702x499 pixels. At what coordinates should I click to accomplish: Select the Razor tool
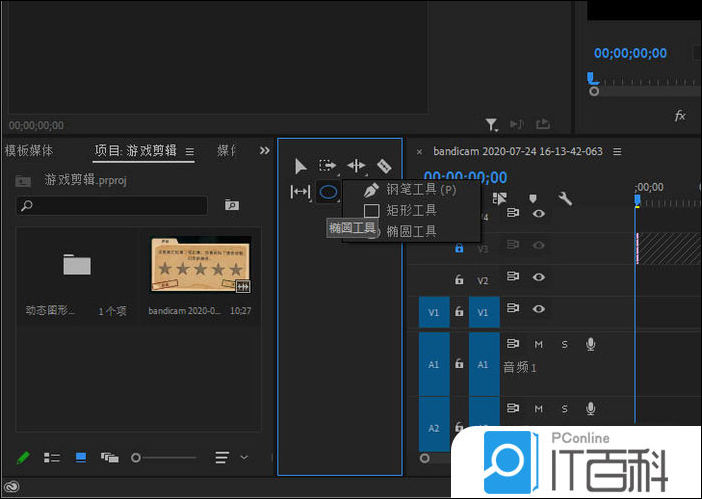pos(384,166)
